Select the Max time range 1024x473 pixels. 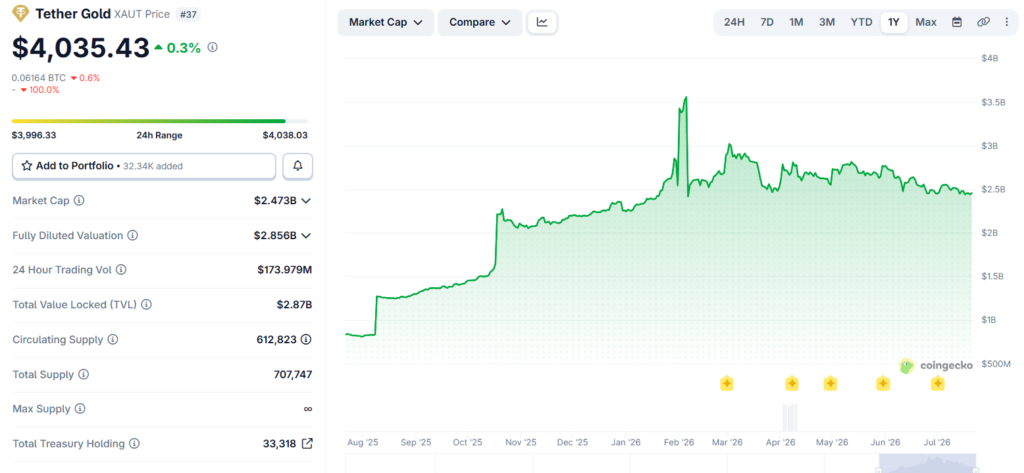[x=926, y=22]
